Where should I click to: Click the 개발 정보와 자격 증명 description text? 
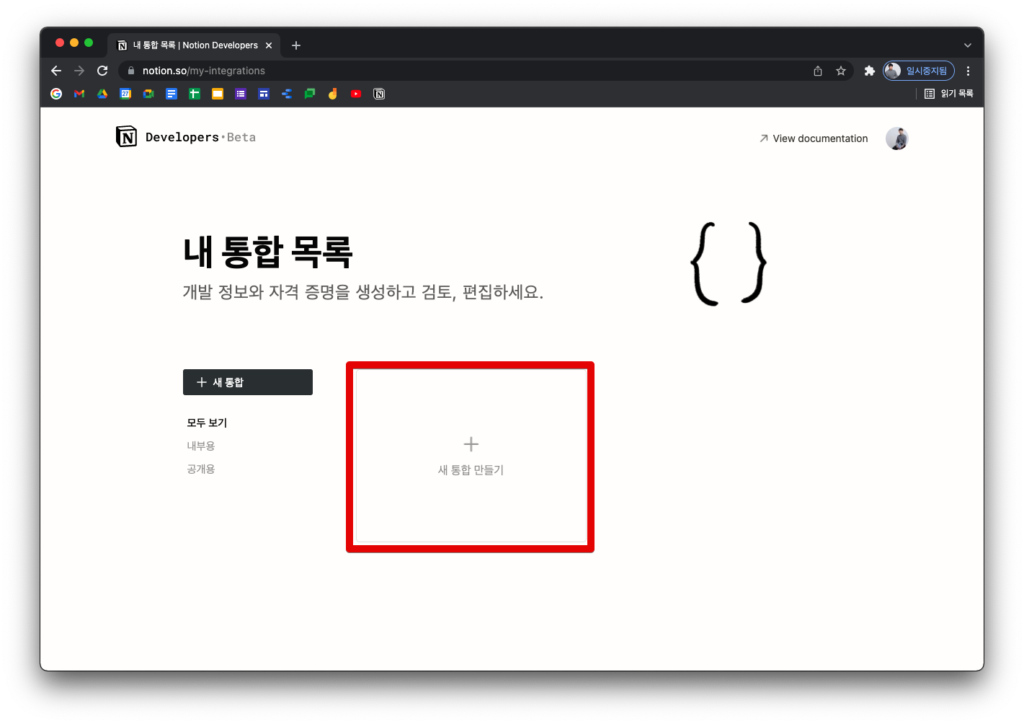tap(362, 292)
